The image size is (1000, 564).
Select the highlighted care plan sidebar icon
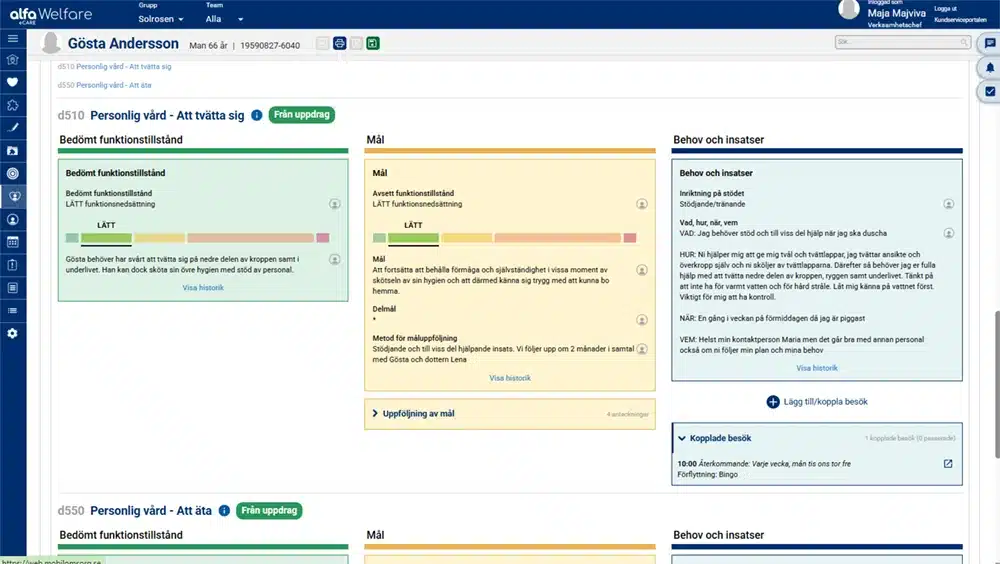pos(13,197)
